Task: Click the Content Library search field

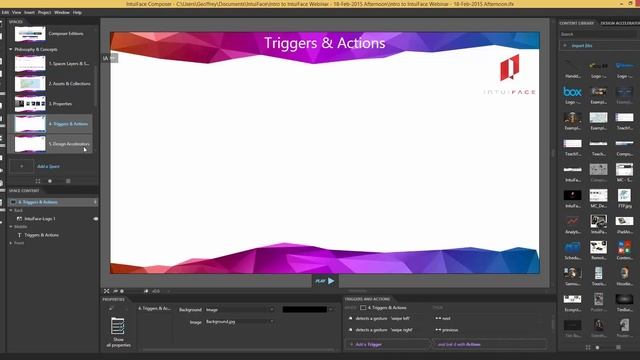Action: [x=599, y=34]
